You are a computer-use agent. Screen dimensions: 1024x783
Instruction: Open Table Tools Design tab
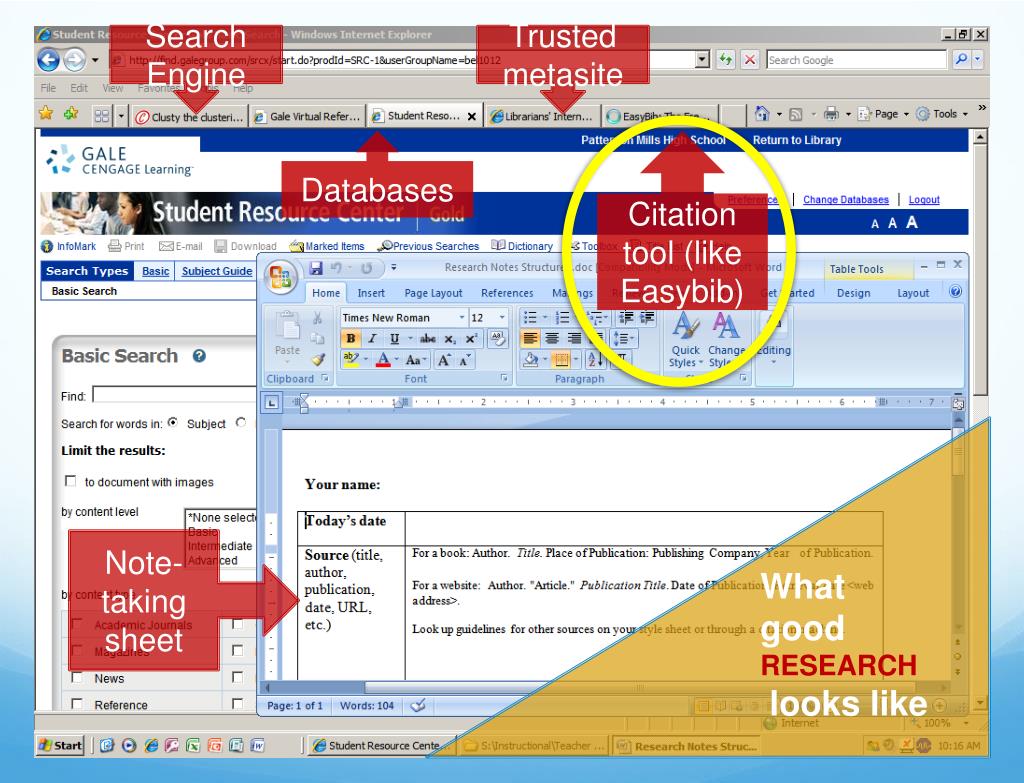[853, 293]
